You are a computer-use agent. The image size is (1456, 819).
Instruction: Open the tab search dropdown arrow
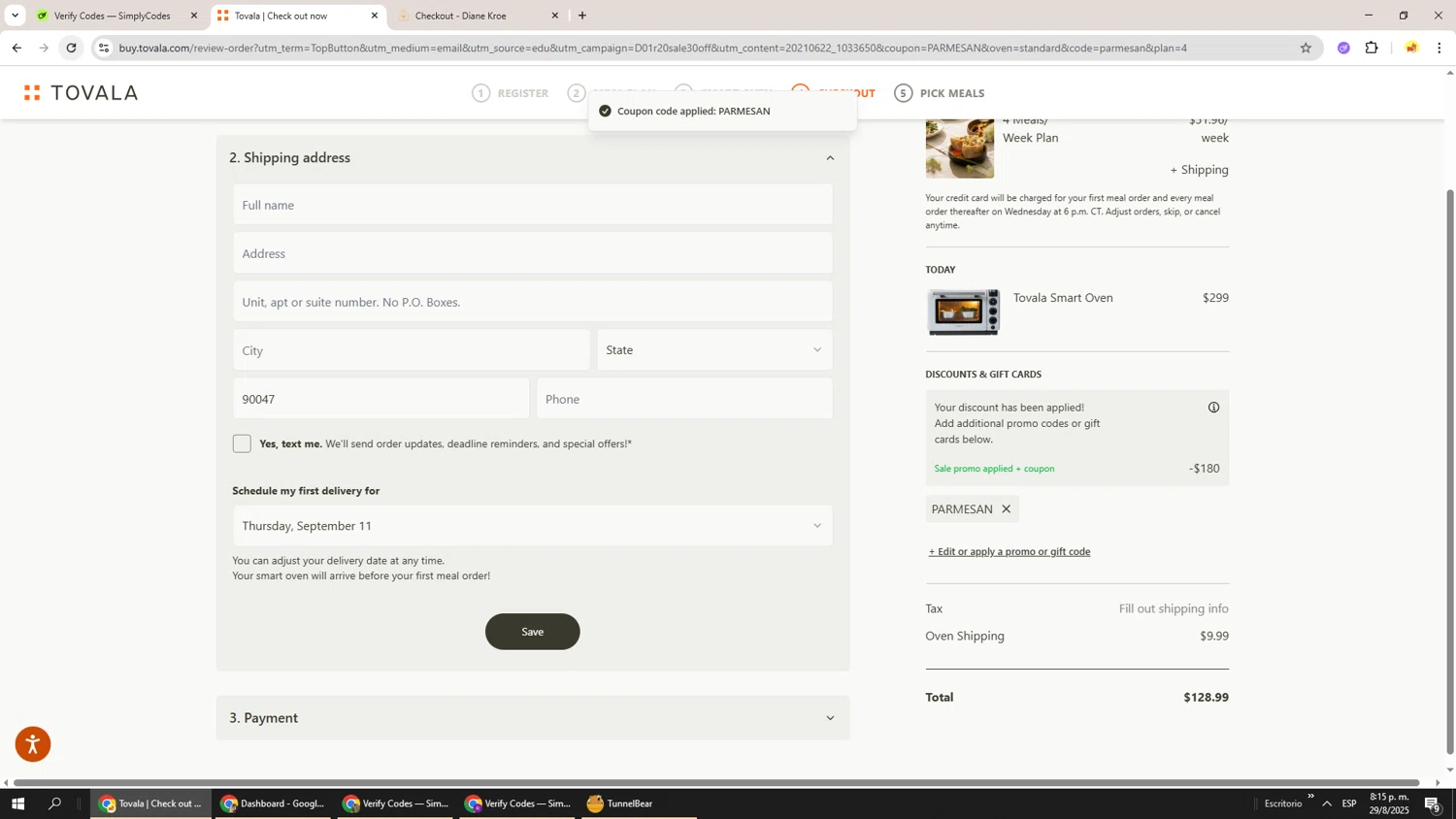(15, 16)
